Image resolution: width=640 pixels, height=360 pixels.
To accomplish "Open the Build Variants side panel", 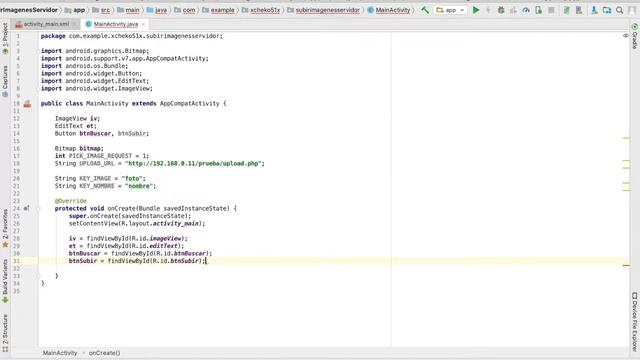I will 5,281.
